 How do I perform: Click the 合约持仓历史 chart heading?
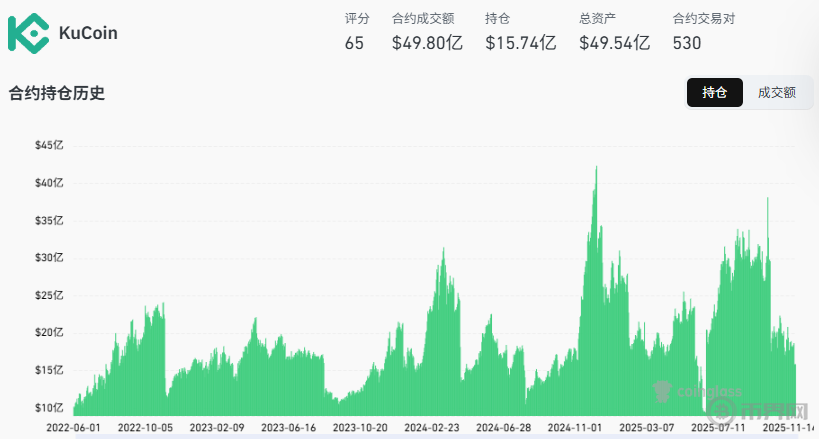coord(57,93)
